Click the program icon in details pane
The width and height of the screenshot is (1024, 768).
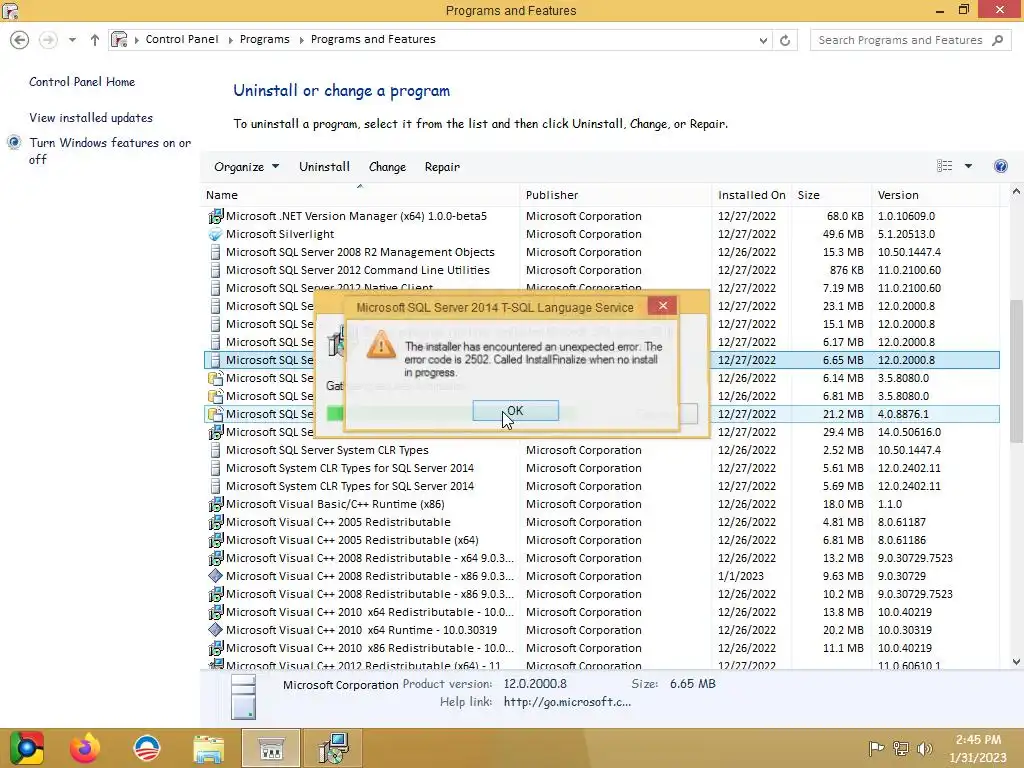point(243,697)
